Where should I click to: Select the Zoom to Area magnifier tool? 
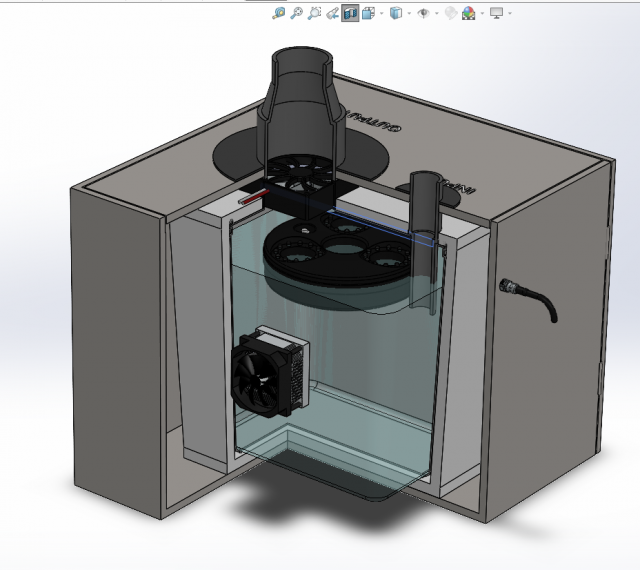tap(297, 13)
